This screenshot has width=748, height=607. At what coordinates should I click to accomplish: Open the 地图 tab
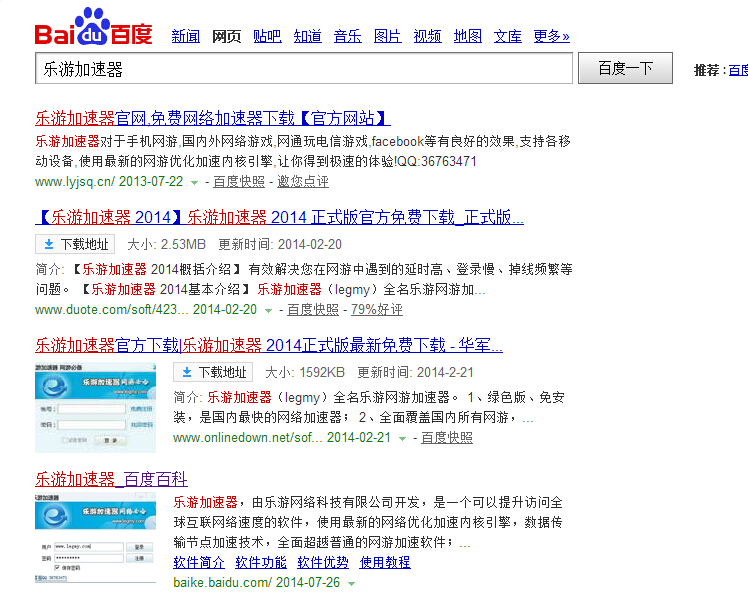point(468,36)
